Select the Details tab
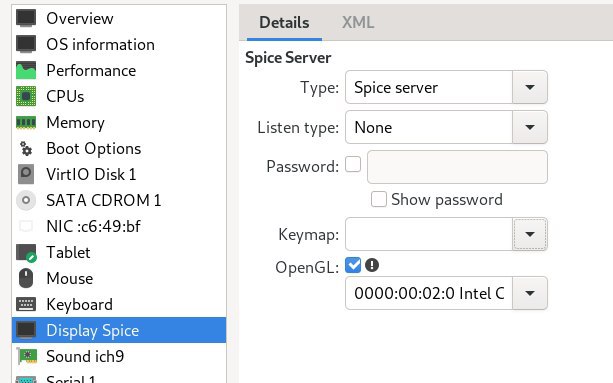The width and height of the screenshot is (613, 383). [284, 23]
